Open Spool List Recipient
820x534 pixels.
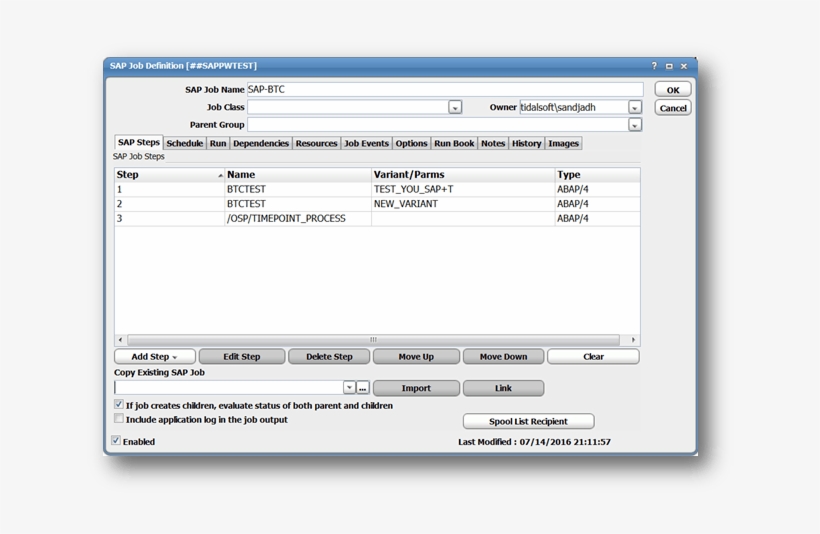point(528,421)
